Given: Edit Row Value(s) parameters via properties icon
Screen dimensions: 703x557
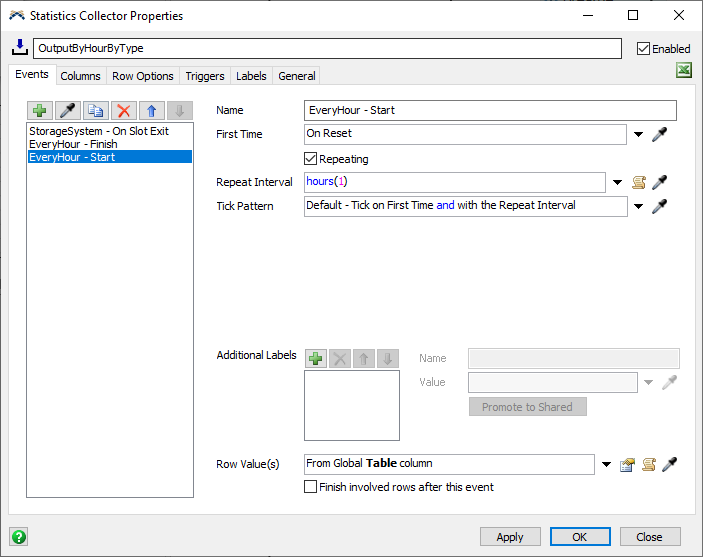Looking at the screenshot, I should click(627, 465).
